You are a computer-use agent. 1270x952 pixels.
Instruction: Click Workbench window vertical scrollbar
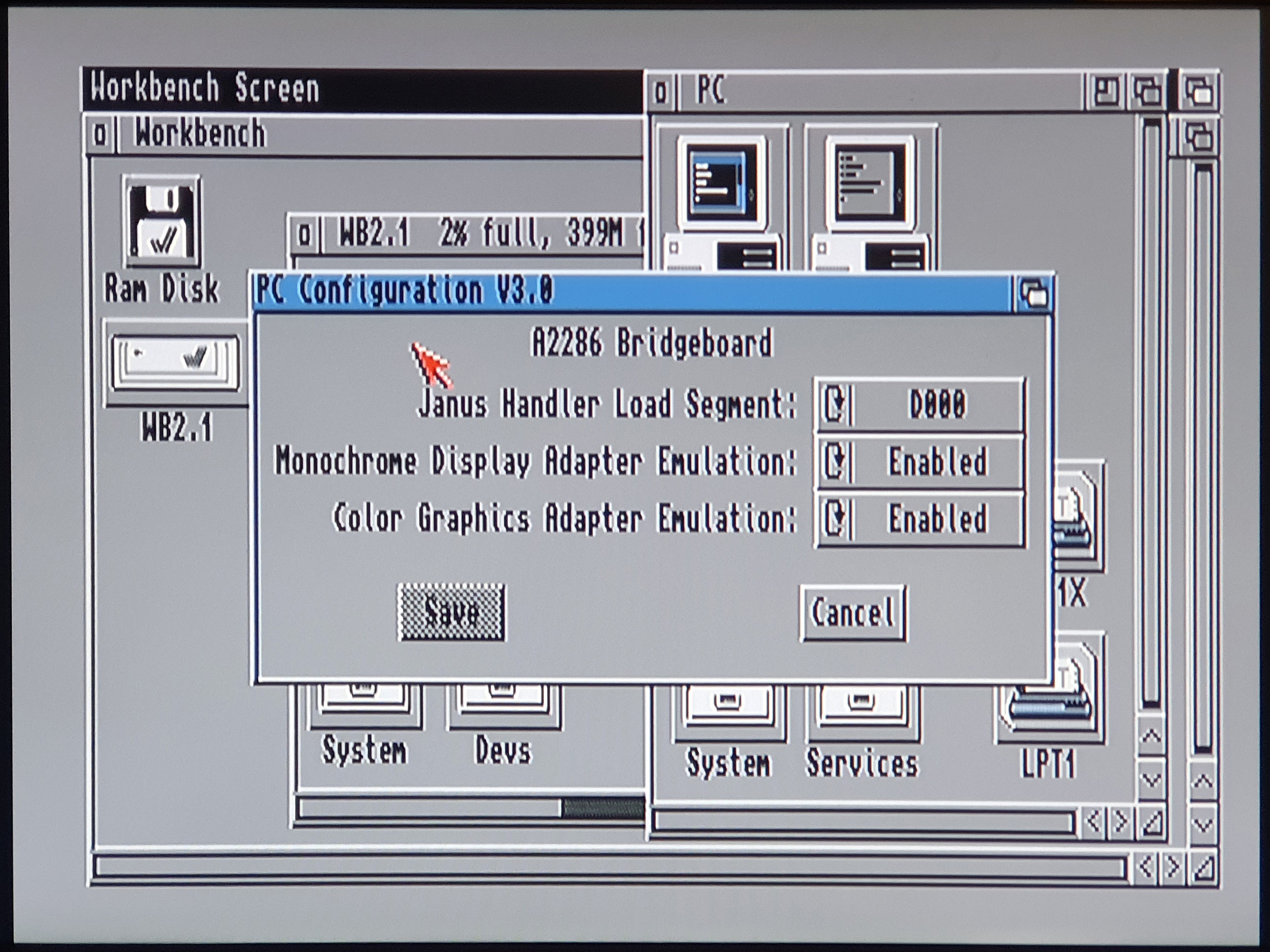1203,459
